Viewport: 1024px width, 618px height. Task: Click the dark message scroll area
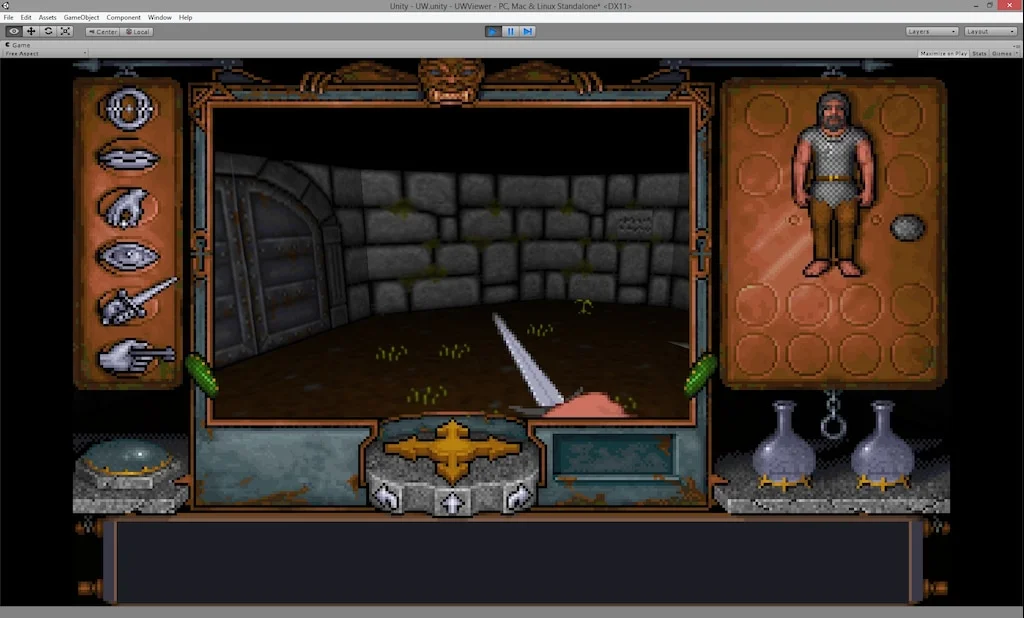point(513,561)
